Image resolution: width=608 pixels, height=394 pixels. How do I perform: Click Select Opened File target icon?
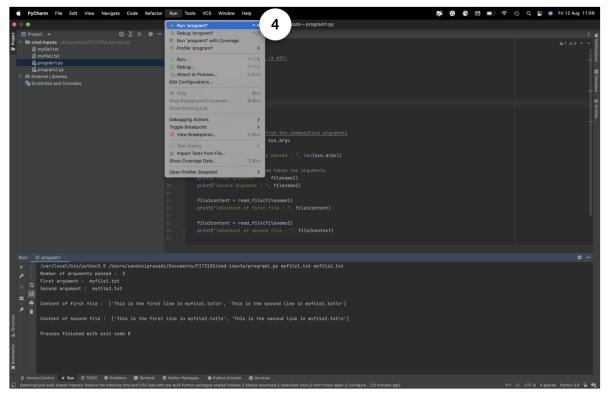click(x=121, y=34)
